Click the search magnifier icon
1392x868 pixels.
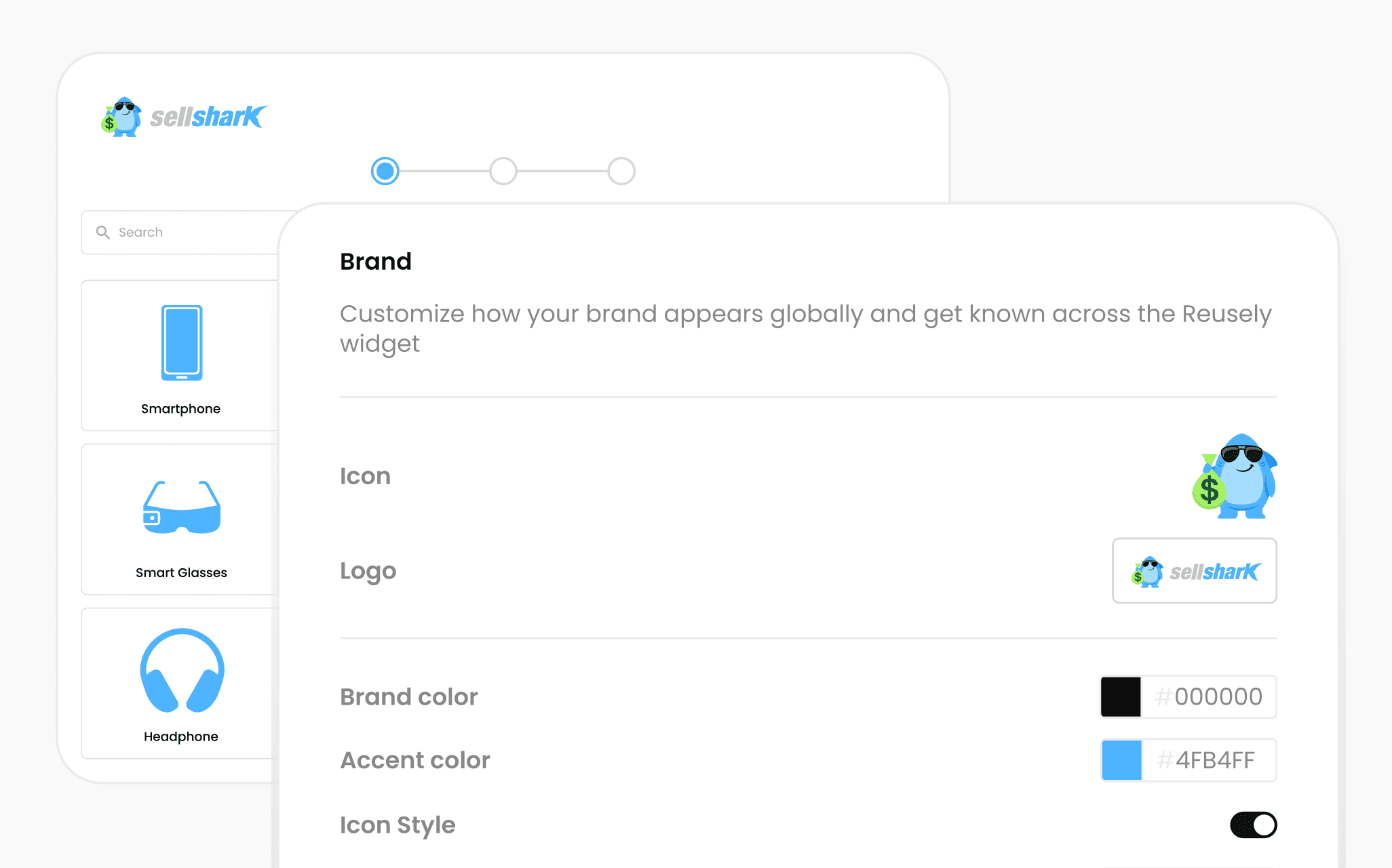click(x=102, y=233)
